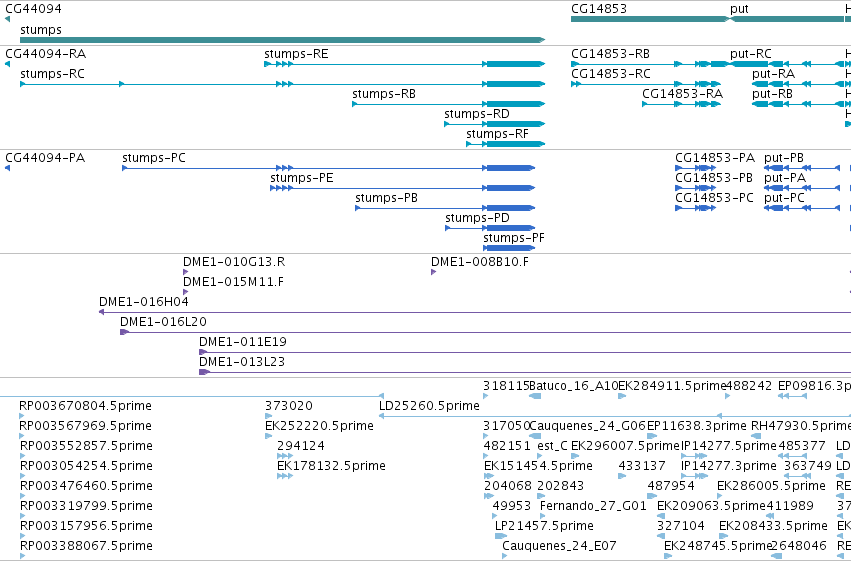
Task: Click EST LP21457.5prime
Action: [544, 527]
